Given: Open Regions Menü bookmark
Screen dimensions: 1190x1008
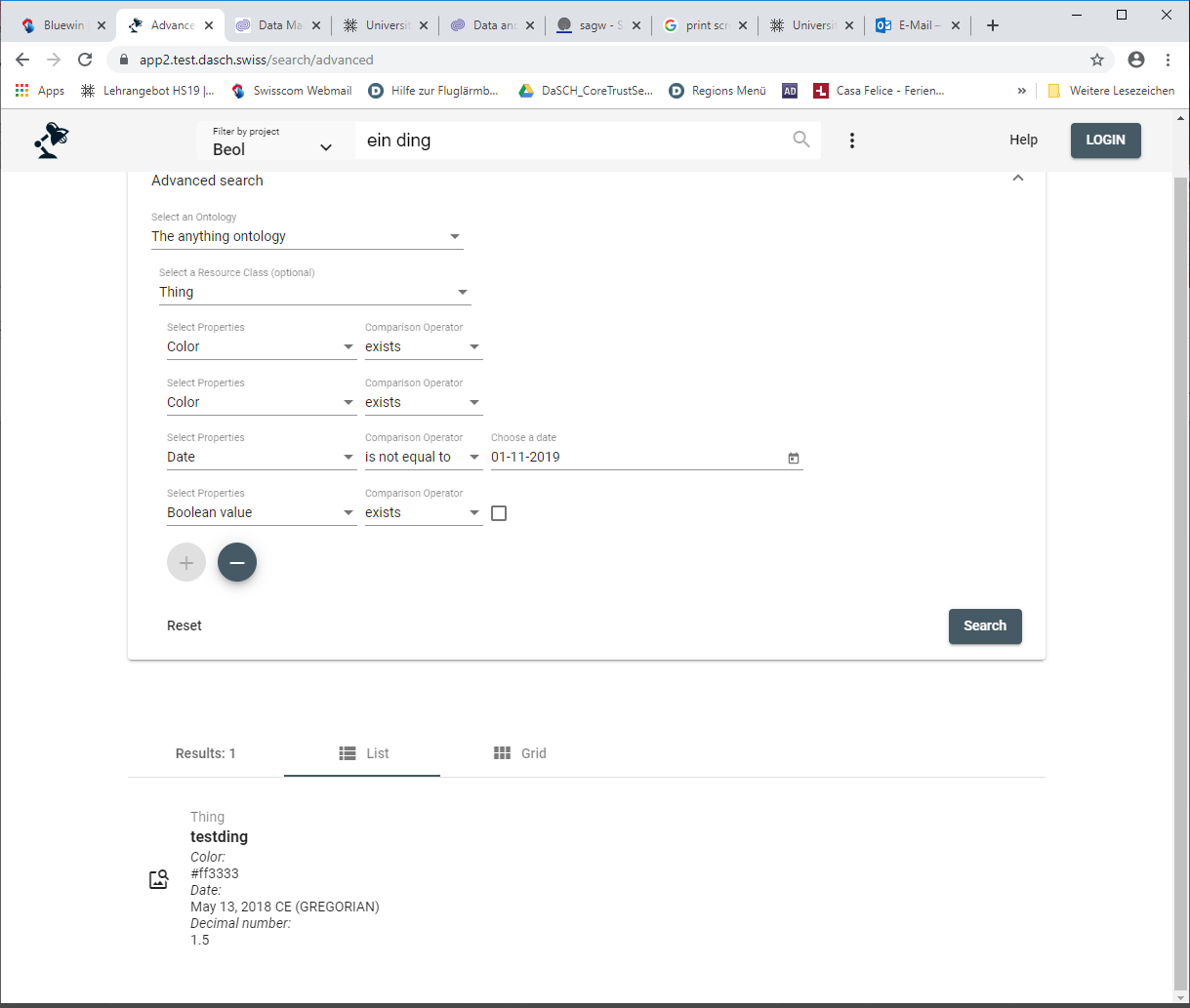Looking at the screenshot, I should pos(718,91).
